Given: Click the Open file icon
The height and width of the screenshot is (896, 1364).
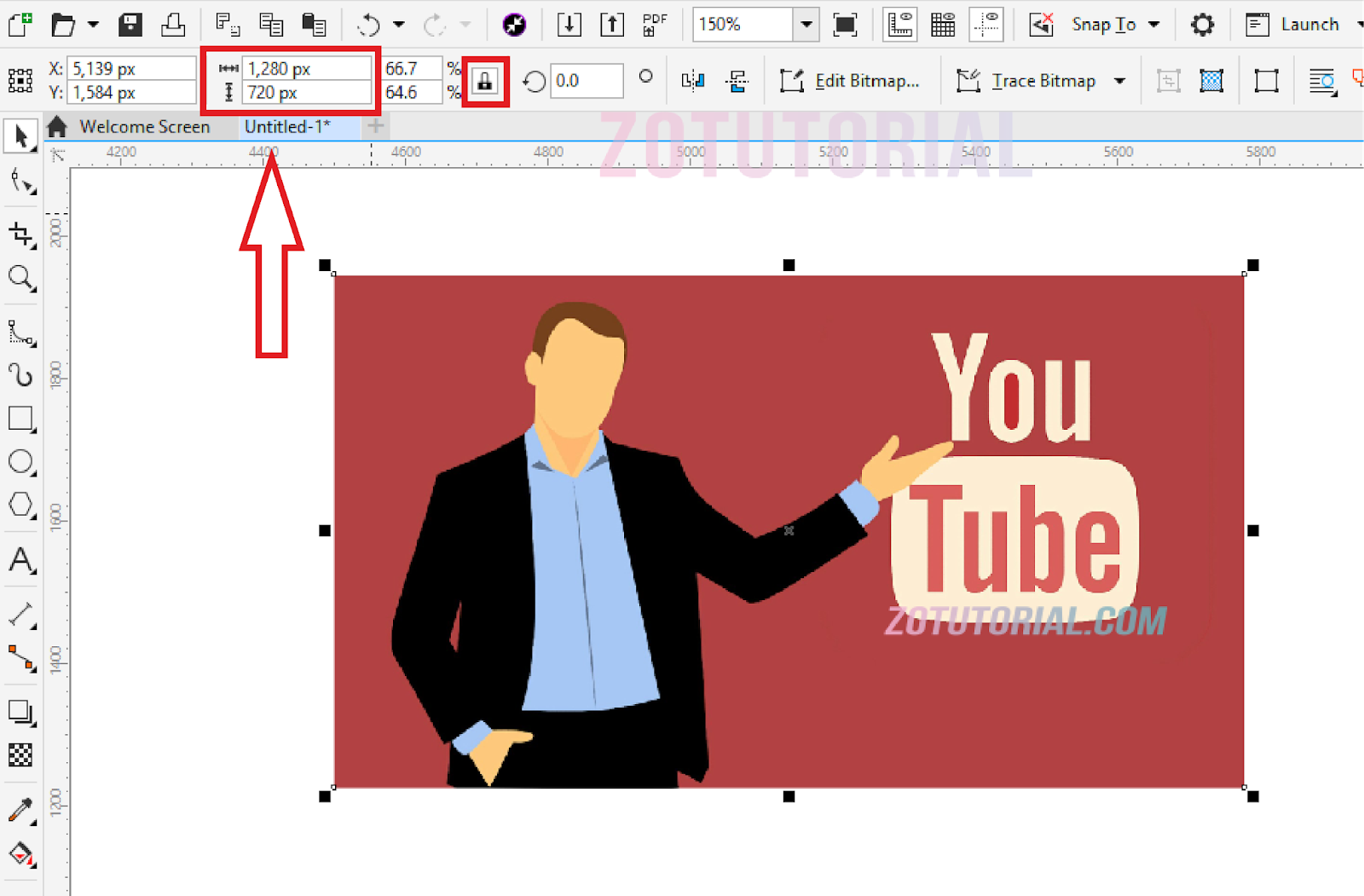Looking at the screenshot, I should point(63,24).
